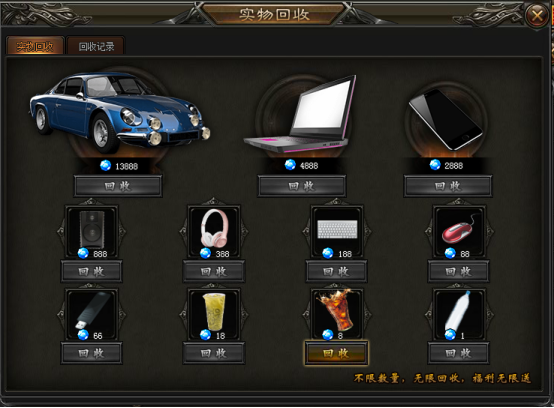Screen dimensions: 554x408
Task: Switch to the 实物回收 tab
Action: pos(35,46)
